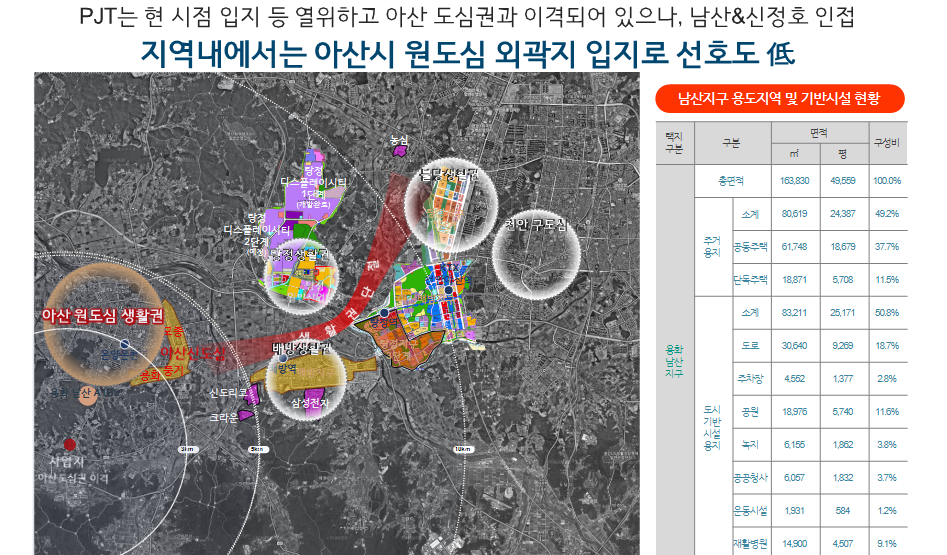Select the 배방역 station dot

tap(282, 358)
